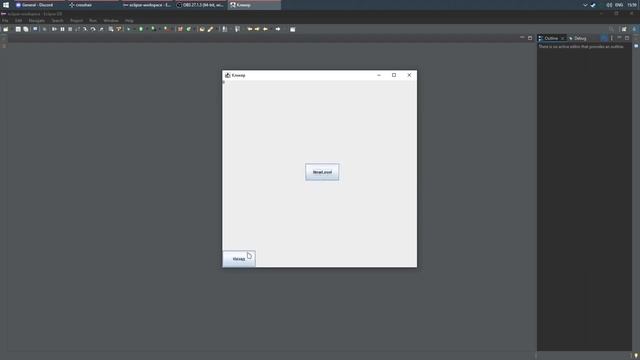The height and width of the screenshot is (360, 640).
Task: Click the Step Over toolbar icon
Action: click(x=93, y=29)
